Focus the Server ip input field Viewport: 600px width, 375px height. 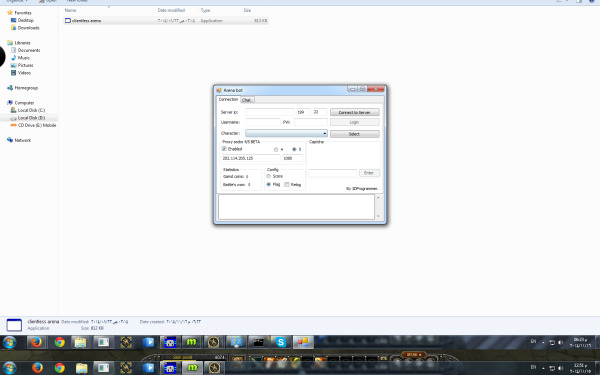click(270, 112)
